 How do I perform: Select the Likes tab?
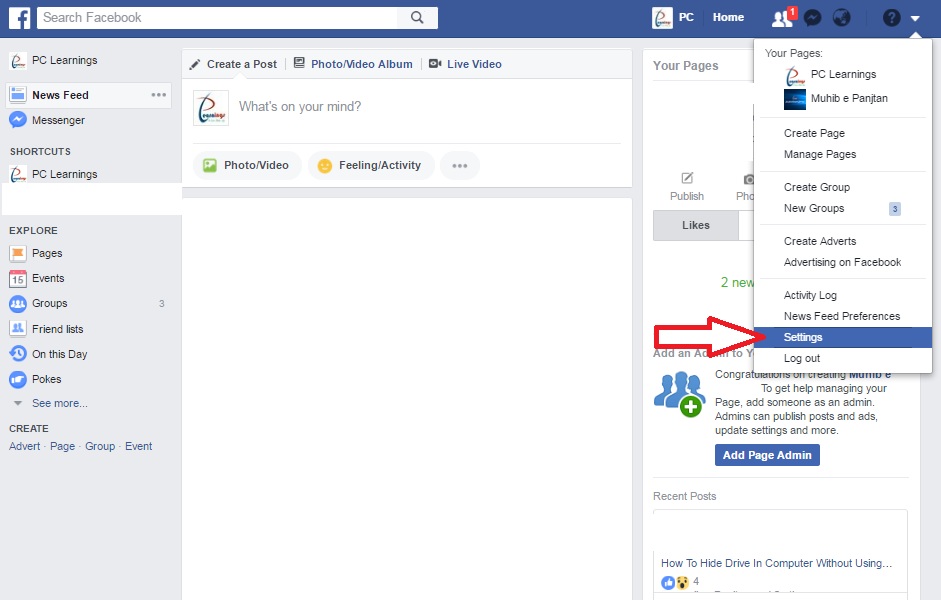pos(696,225)
